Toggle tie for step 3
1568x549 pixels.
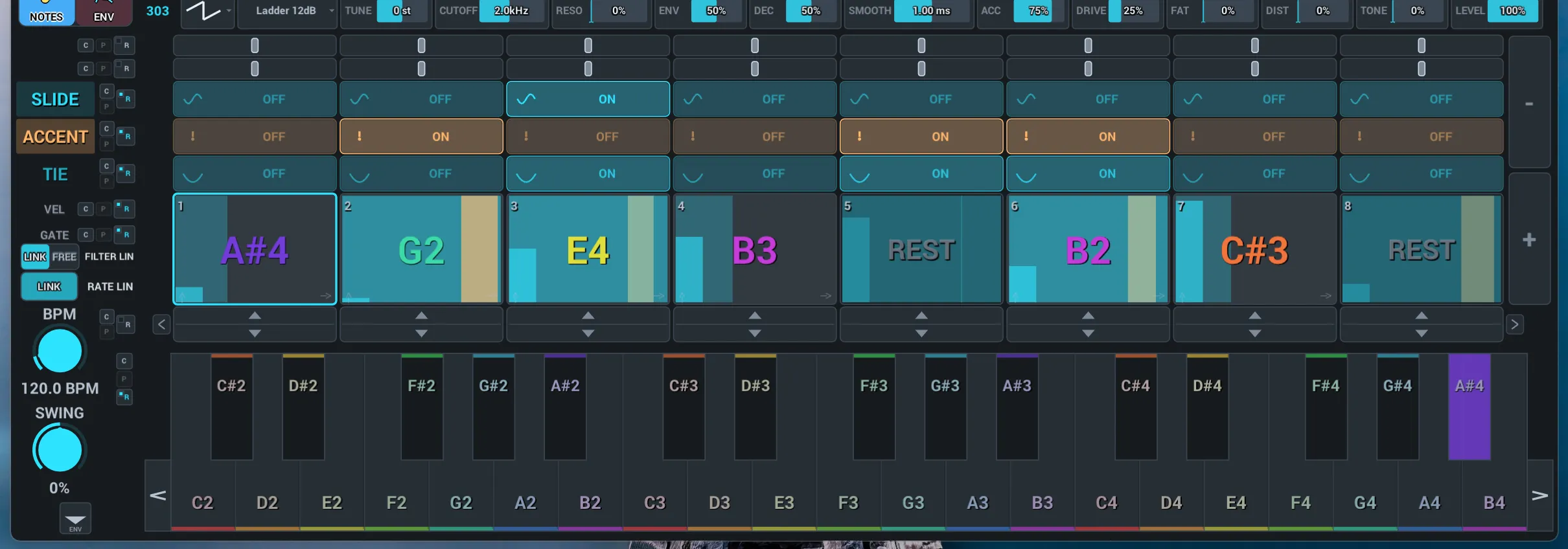[588, 174]
